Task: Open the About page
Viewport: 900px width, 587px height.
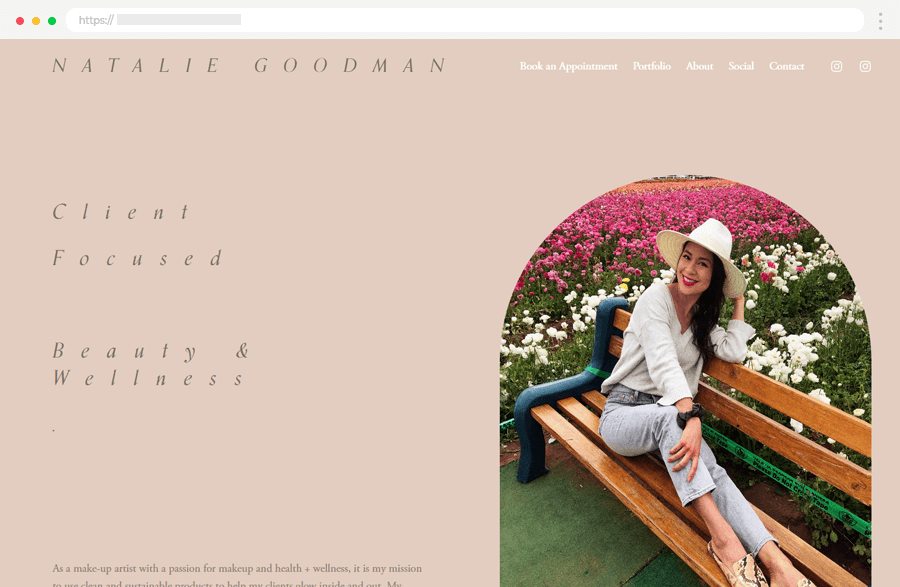Action: point(700,66)
